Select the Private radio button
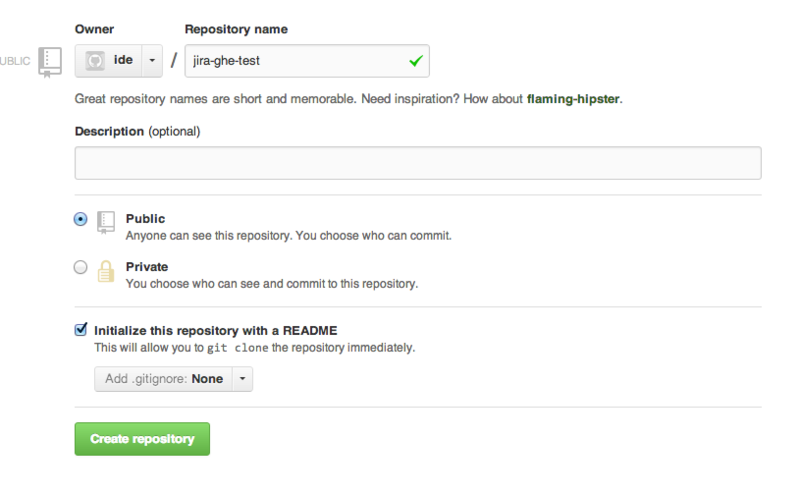Viewport: 800px width, 494px height. pyautogui.click(x=81, y=267)
